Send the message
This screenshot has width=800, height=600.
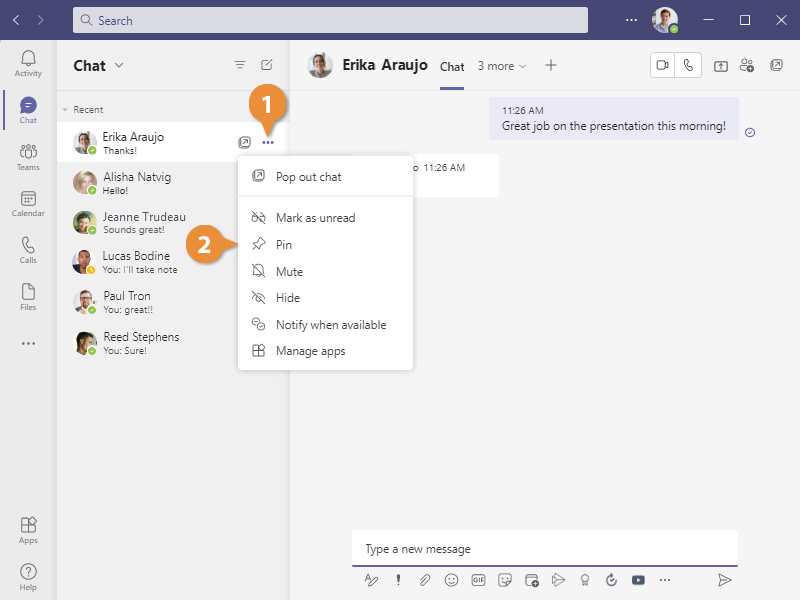tap(724, 580)
